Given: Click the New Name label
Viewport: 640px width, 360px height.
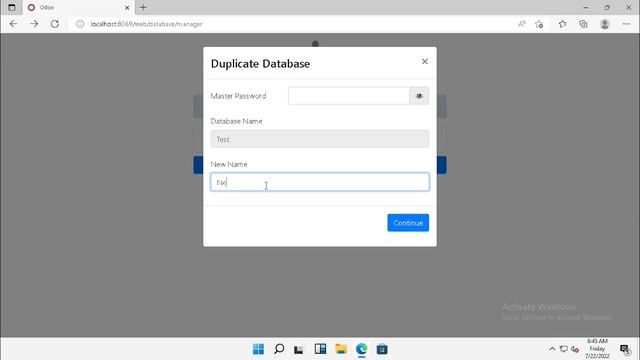Looking at the screenshot, I should [x=229, y=164].
